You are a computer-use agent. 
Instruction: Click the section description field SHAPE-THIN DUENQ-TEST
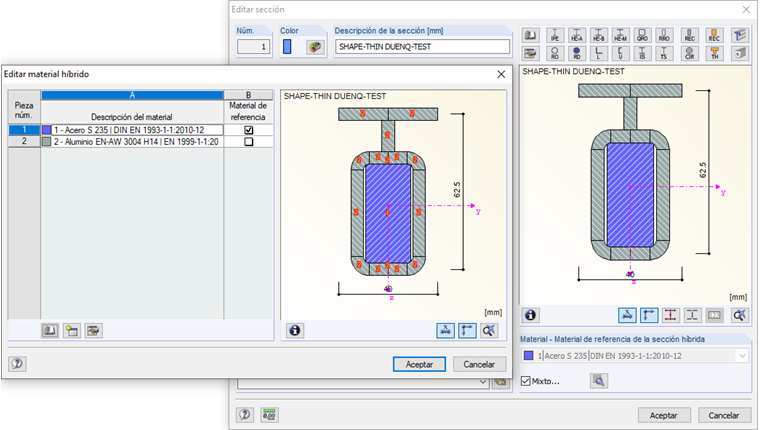tap(422, 47)
